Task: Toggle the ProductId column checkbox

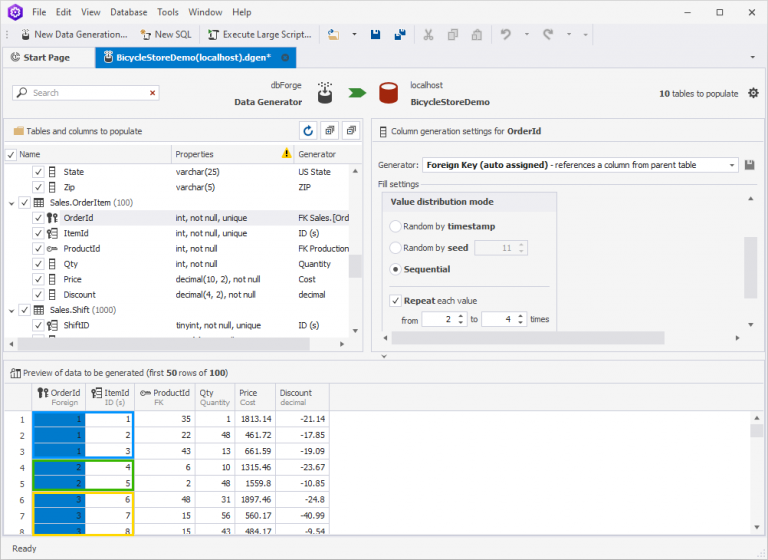Action: [x=38, y=248]
